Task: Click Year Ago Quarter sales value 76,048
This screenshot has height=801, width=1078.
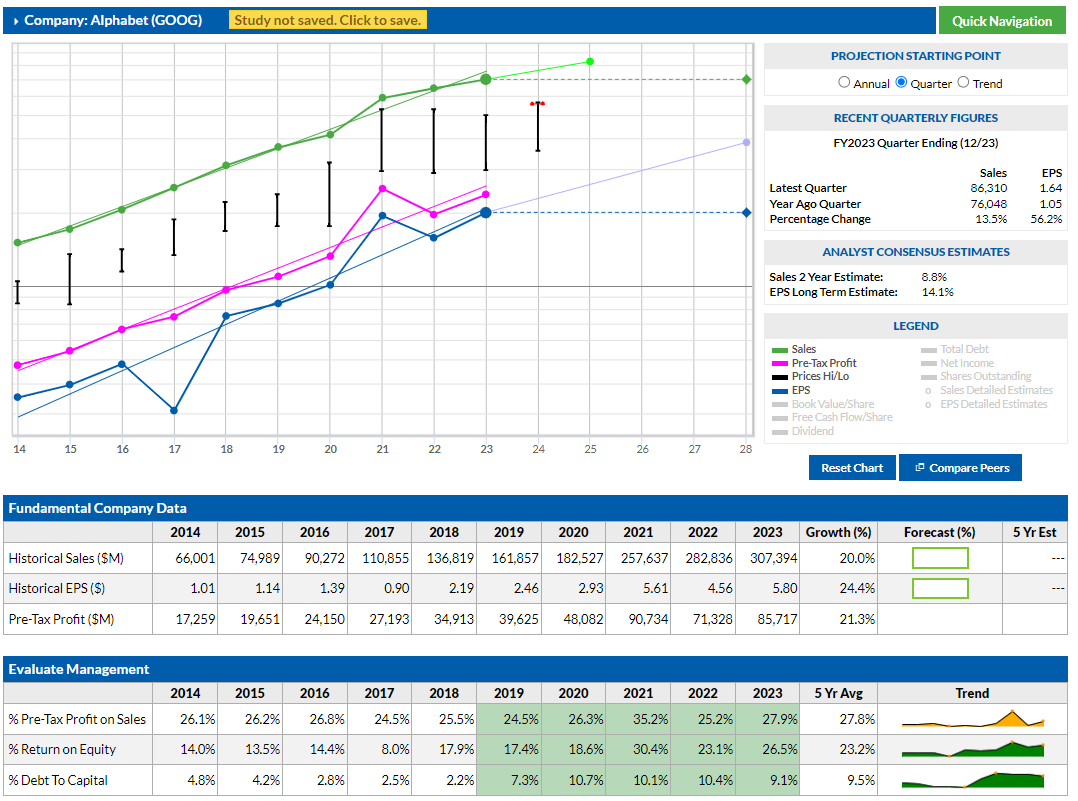Action: point(989,204)
